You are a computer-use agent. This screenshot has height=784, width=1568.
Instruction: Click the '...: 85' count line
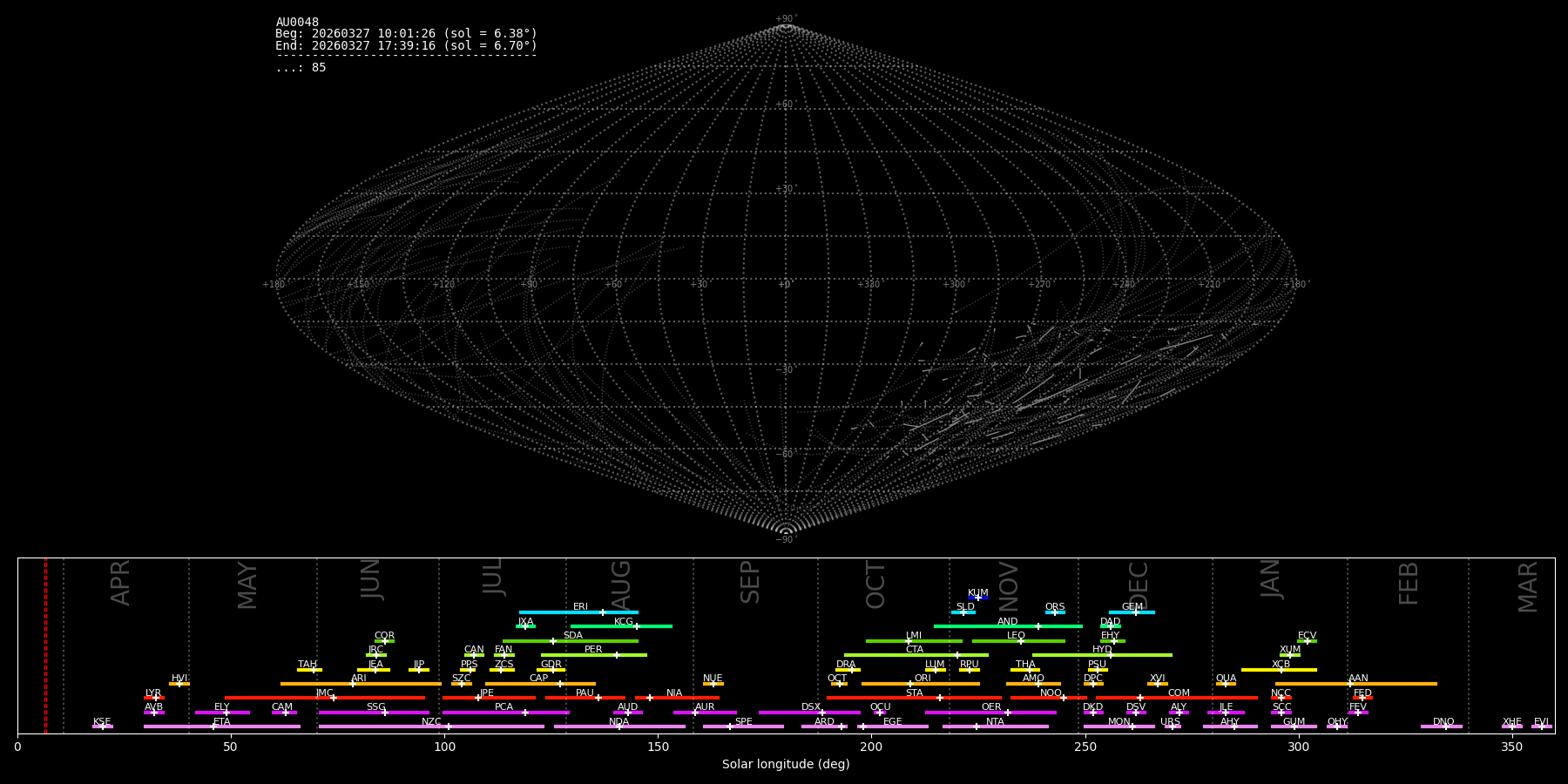pos(301,68)
